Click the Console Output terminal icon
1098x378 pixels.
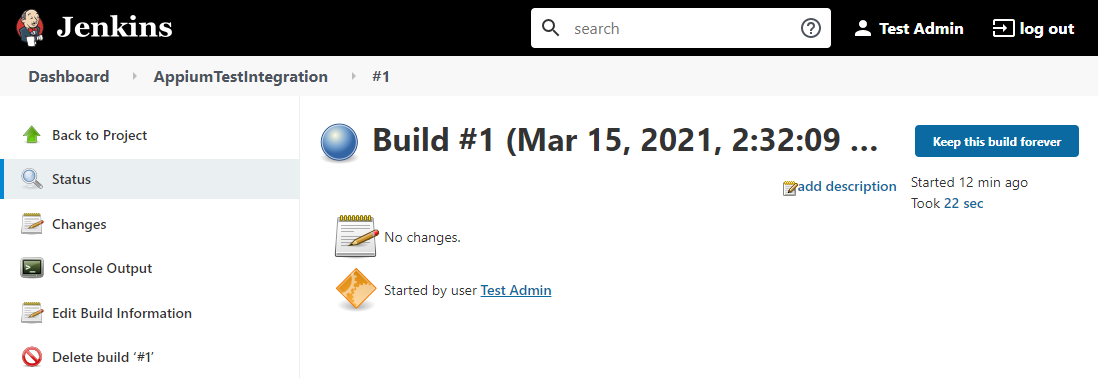[32, 268]
